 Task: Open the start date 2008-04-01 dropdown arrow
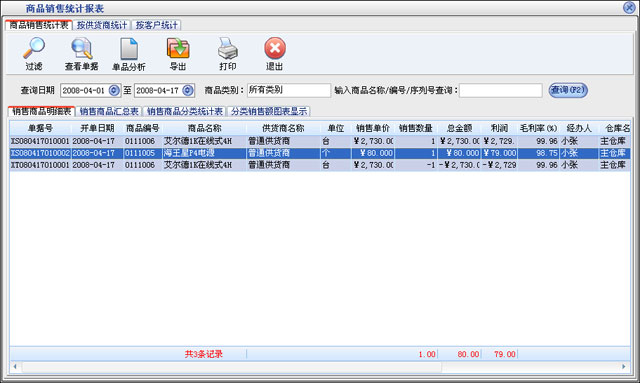(114, 90)
